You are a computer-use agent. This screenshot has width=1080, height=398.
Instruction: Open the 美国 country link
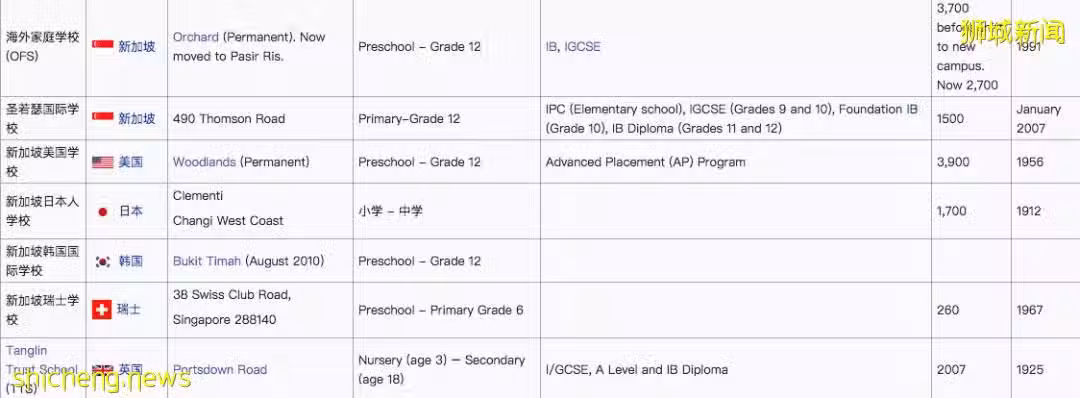click(x=131, y=163)
